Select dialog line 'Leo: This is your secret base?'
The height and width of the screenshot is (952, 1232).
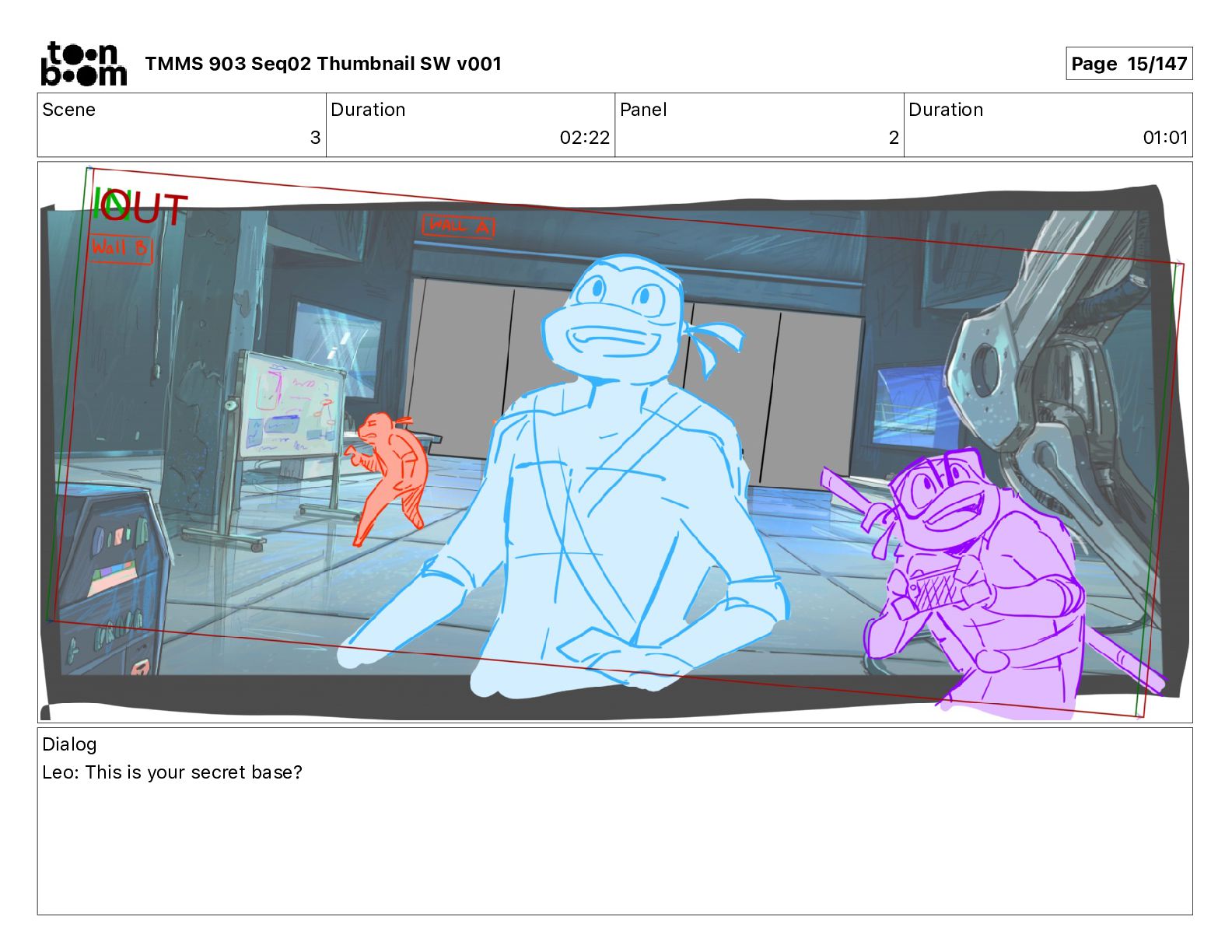[172, 772]
